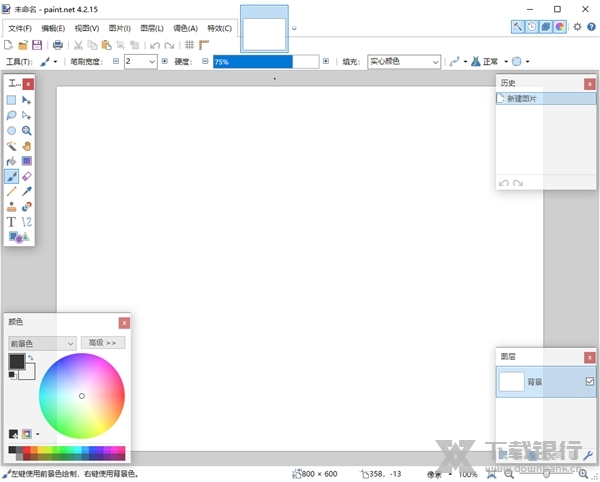Open the 视图(V) menu
600x482 pixels.
tap(87, 28)
